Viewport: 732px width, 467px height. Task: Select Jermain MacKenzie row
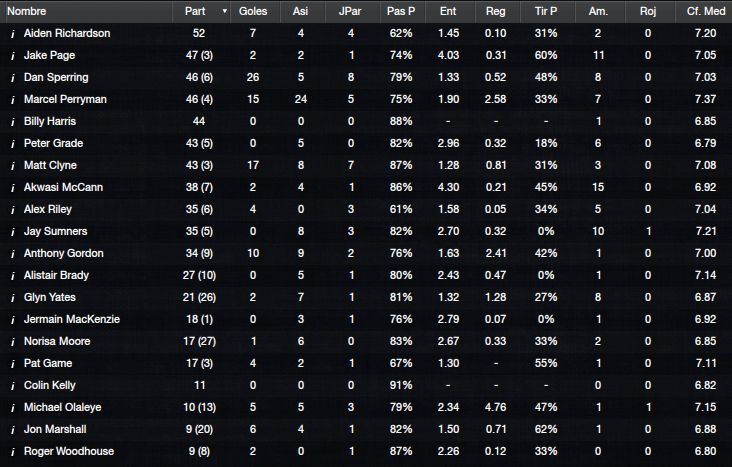tap(366, 319)
